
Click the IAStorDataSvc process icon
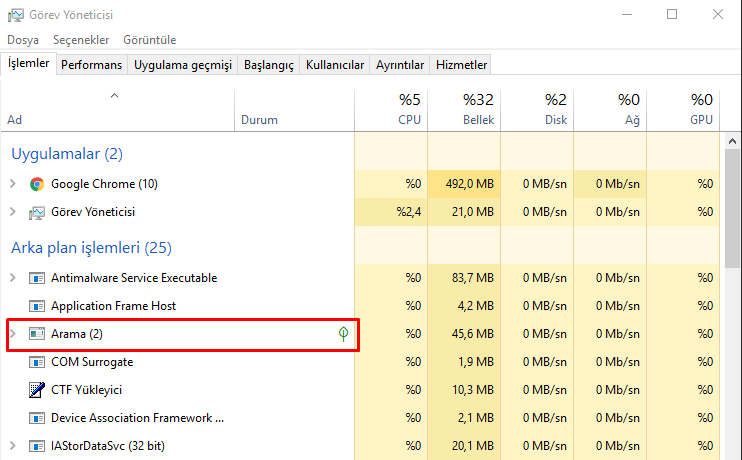click(37, 446)
